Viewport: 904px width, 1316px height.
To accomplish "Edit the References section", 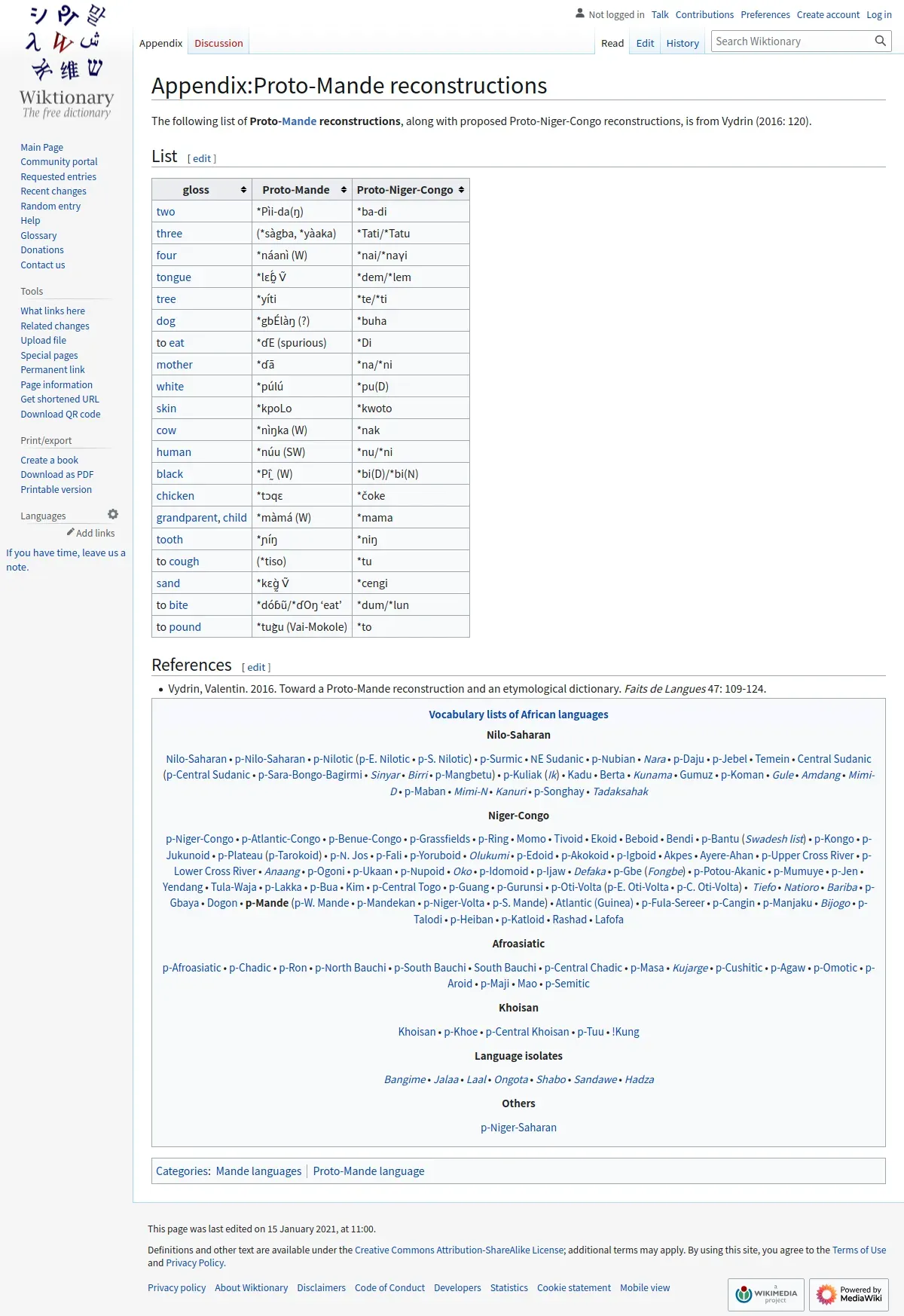I will tap(256, 667).
